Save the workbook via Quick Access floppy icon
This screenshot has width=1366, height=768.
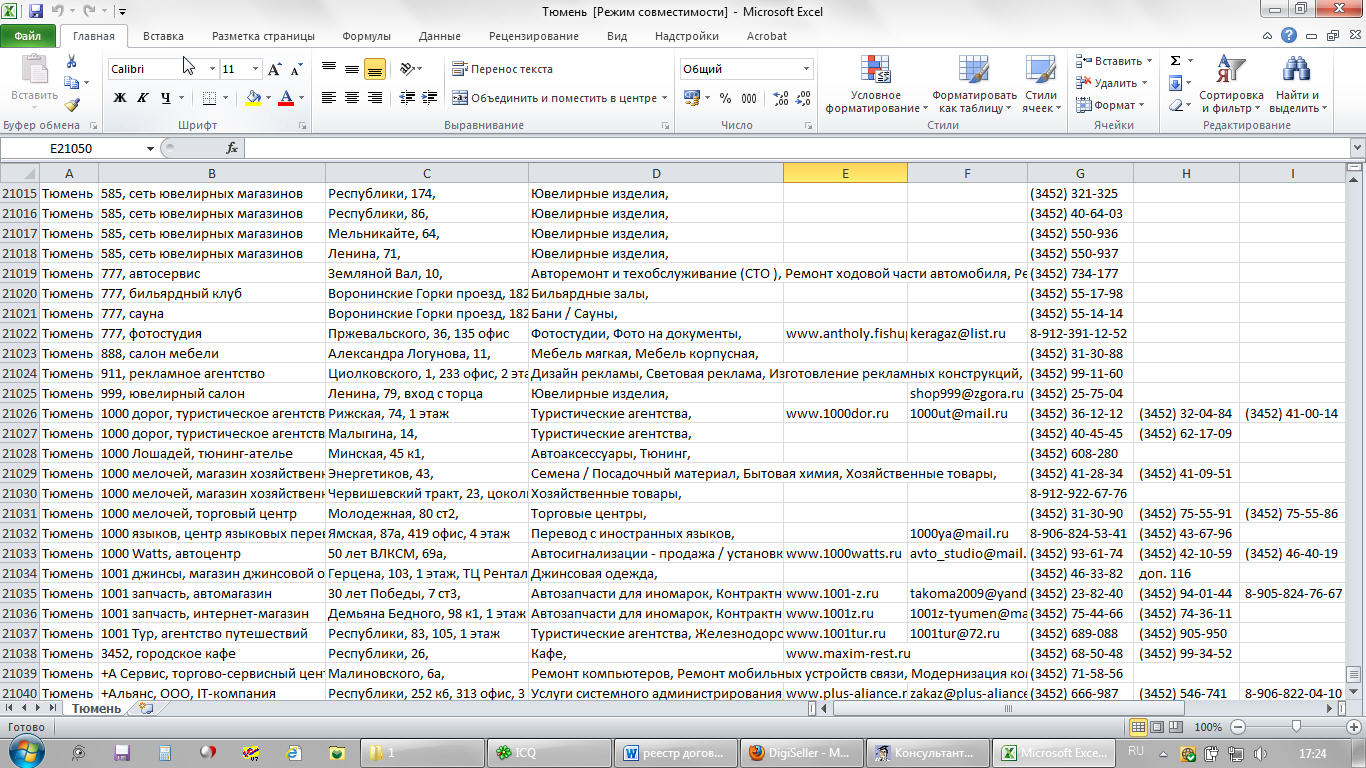37,12
